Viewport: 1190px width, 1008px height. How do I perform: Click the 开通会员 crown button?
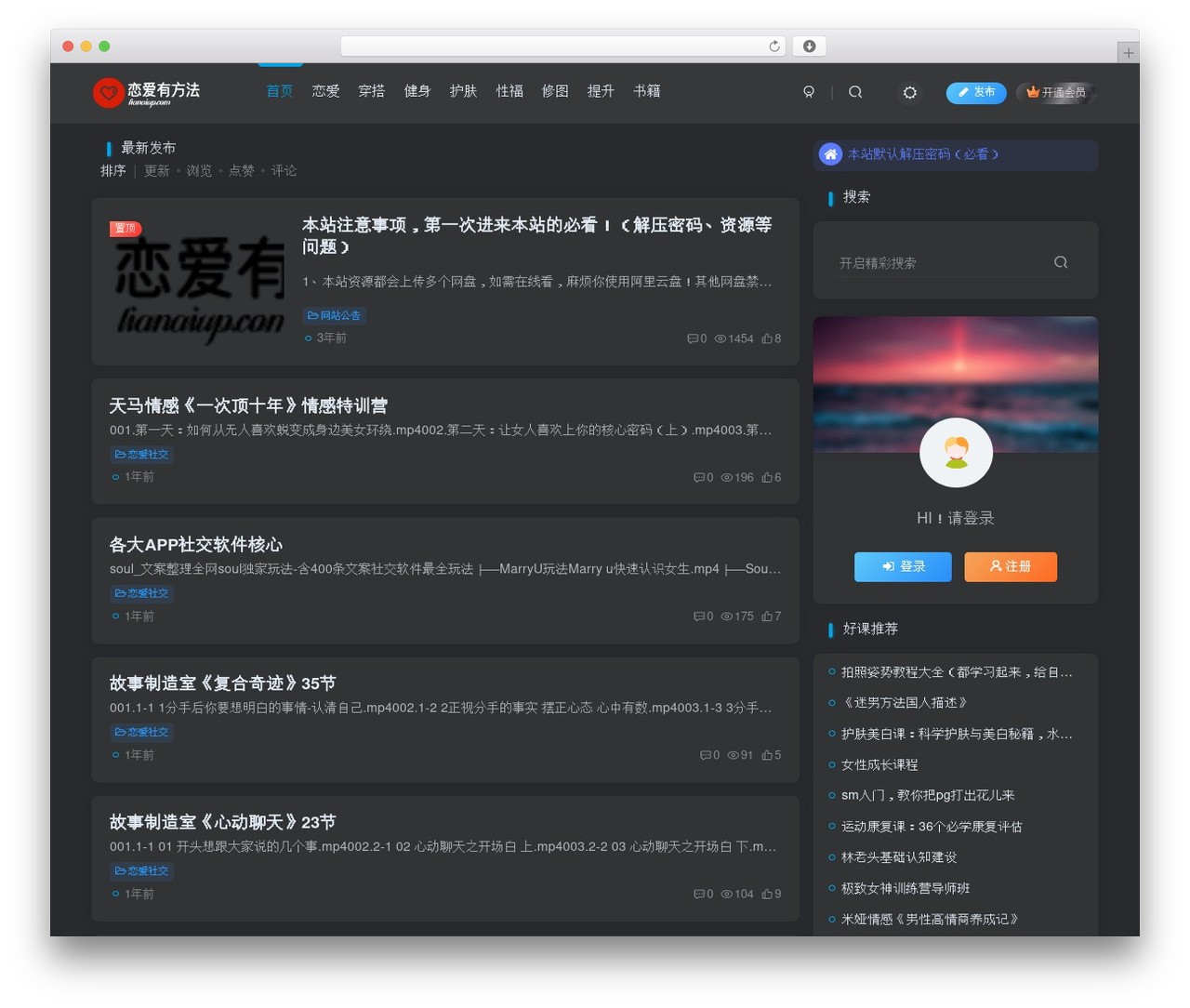(1056, 92)
